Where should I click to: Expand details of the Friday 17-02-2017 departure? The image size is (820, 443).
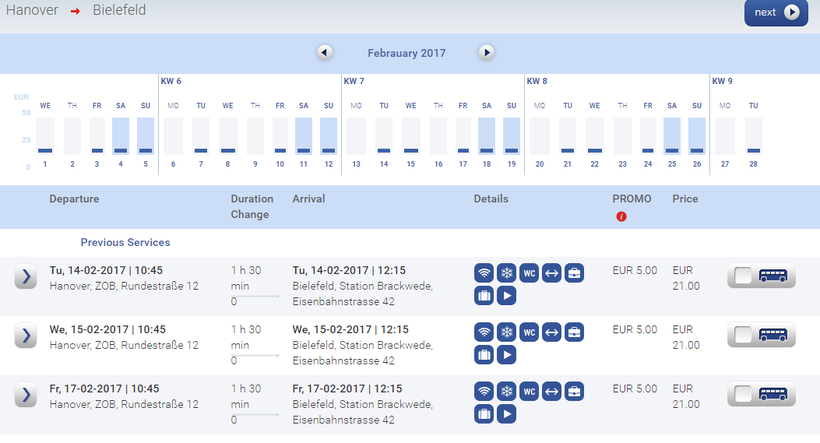[26, 395]
